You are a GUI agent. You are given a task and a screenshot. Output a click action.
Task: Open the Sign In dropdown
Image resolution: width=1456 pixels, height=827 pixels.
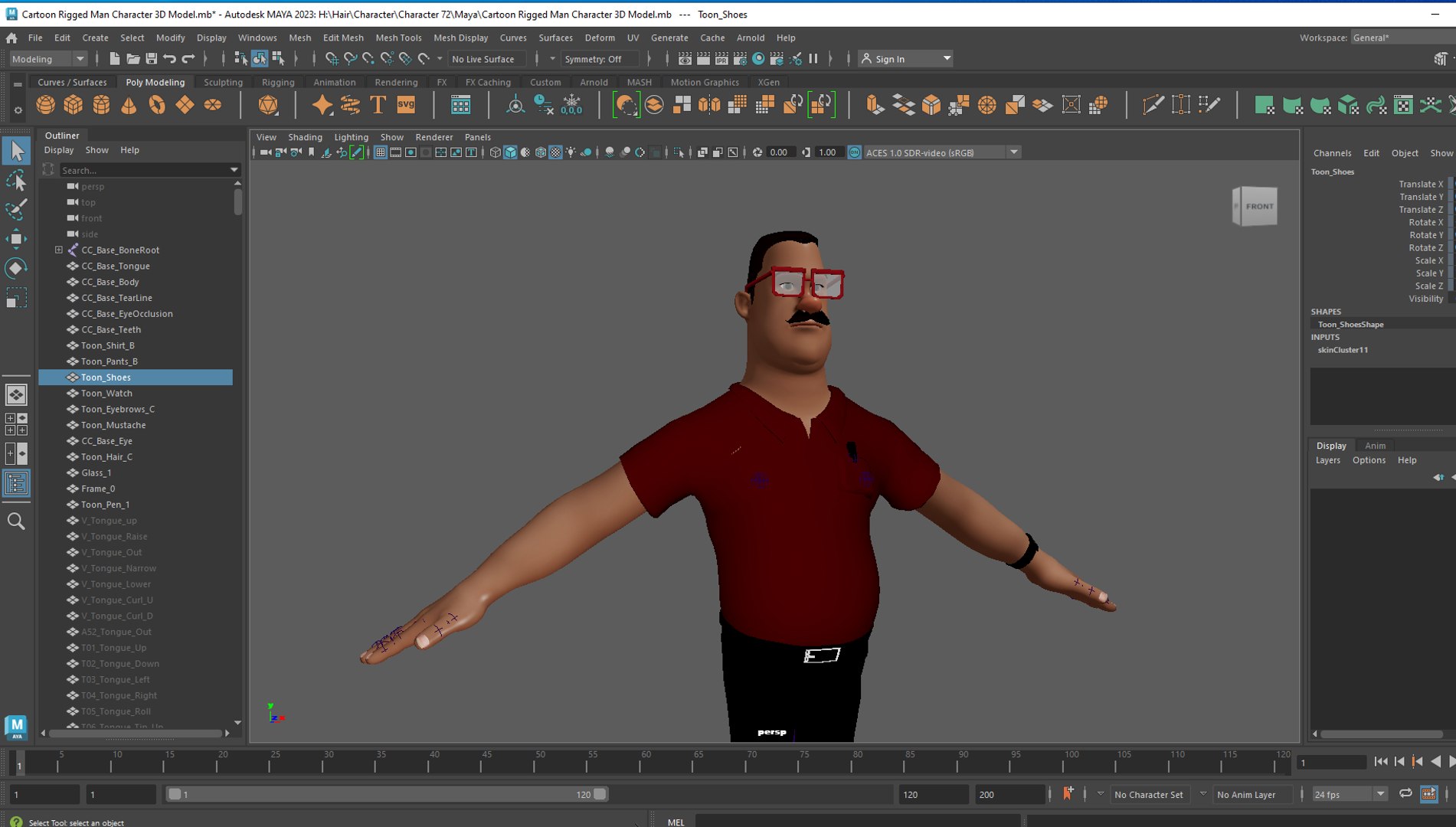pos(906,59)
